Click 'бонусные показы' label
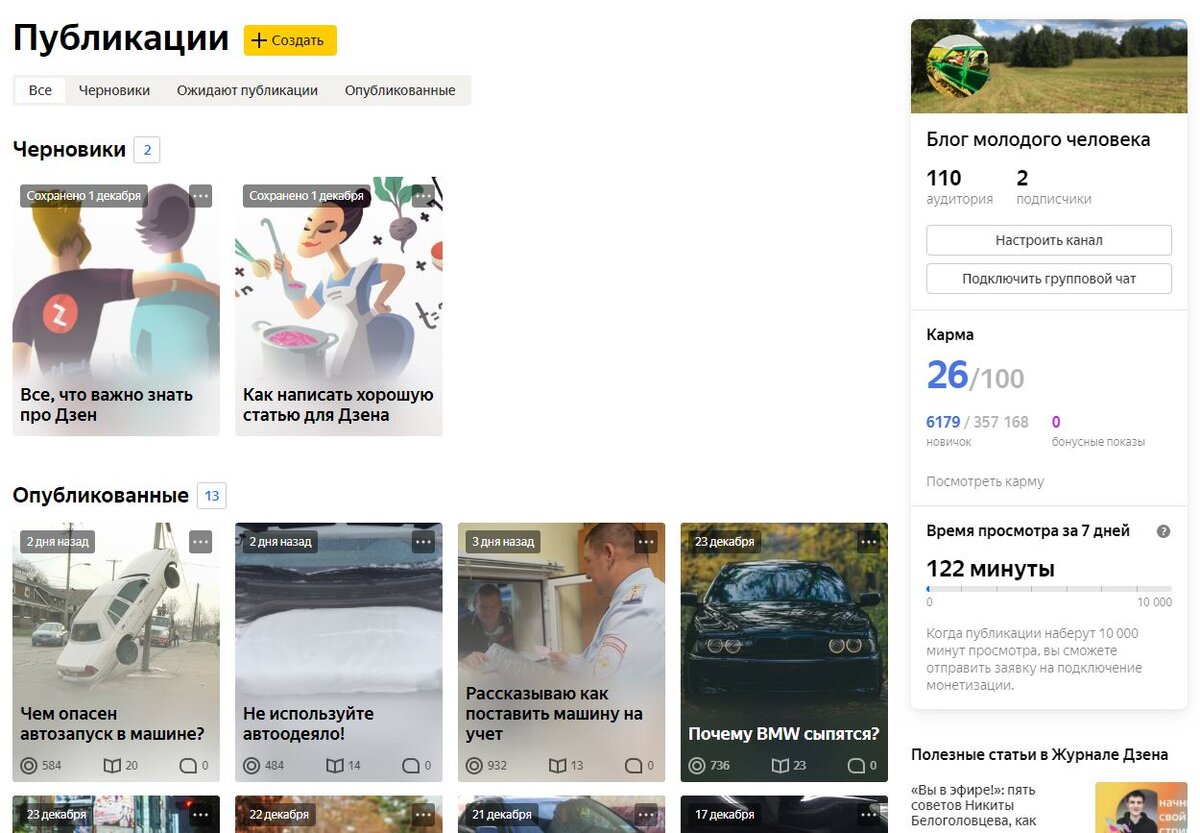This screenshot has height=833, width=1200. coord(1098,442)
